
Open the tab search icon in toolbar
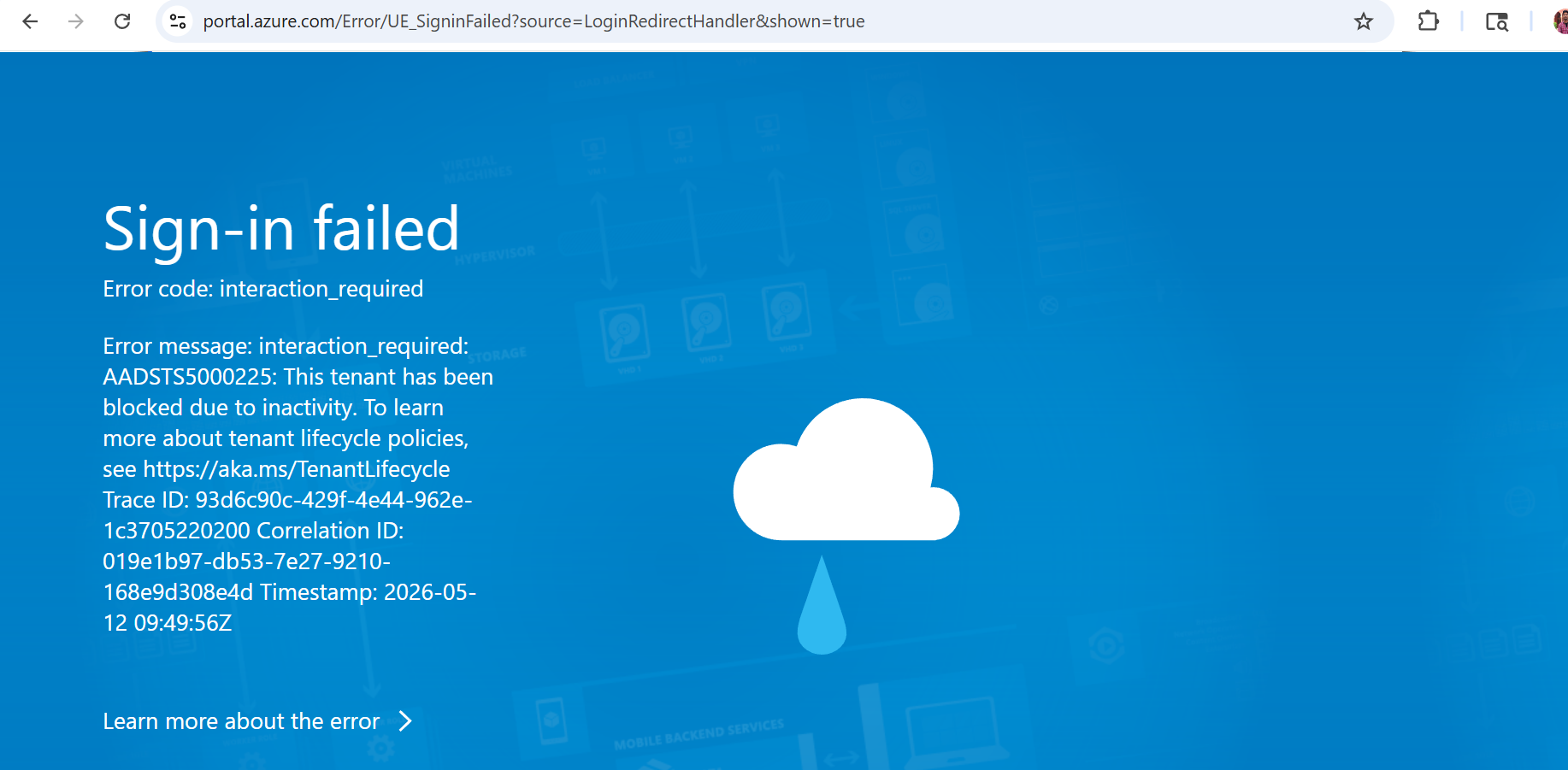click(1497, 21)
